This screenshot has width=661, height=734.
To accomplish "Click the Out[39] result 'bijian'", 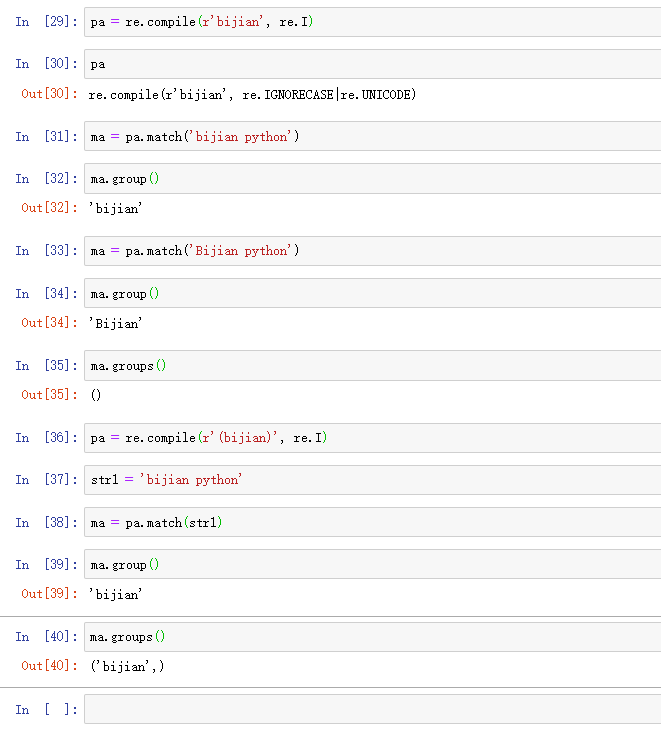I will tap(116, 595).
